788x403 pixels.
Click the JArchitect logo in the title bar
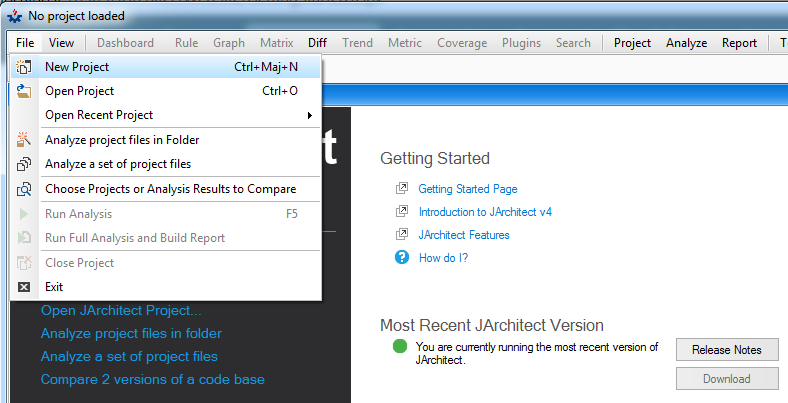15,16
